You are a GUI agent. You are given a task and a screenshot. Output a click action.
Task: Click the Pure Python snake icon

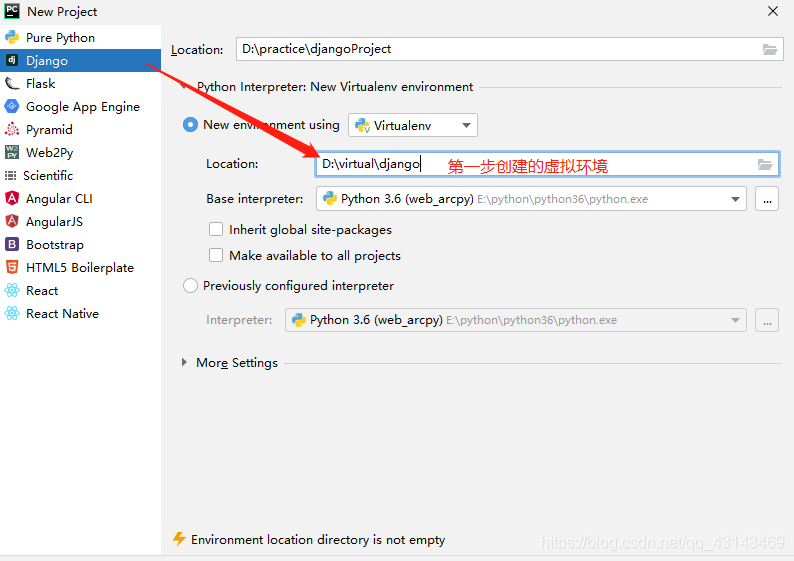coord(12,37)
